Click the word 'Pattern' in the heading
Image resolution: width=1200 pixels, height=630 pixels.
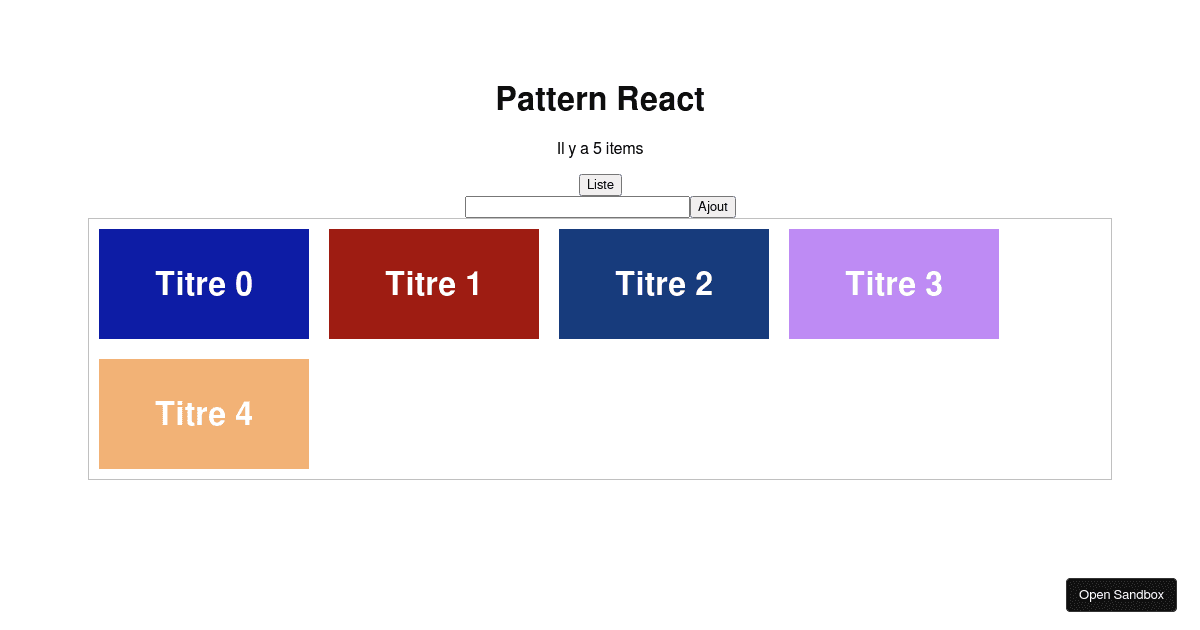pos(551,99)
